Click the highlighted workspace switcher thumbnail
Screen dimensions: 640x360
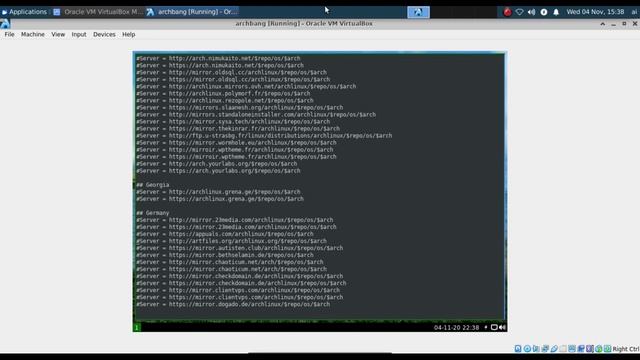pyautogui.click(x=418, y=12)
